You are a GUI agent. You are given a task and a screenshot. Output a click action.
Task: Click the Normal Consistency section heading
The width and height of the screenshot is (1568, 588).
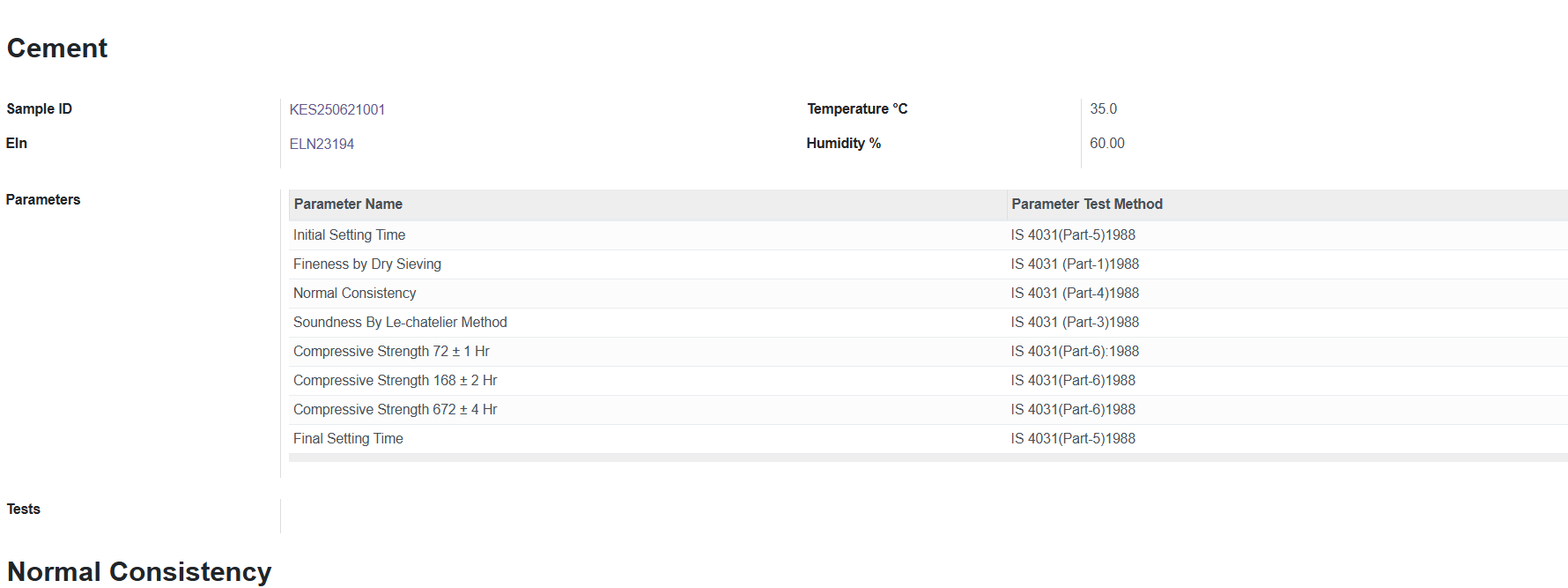[139, 571]
